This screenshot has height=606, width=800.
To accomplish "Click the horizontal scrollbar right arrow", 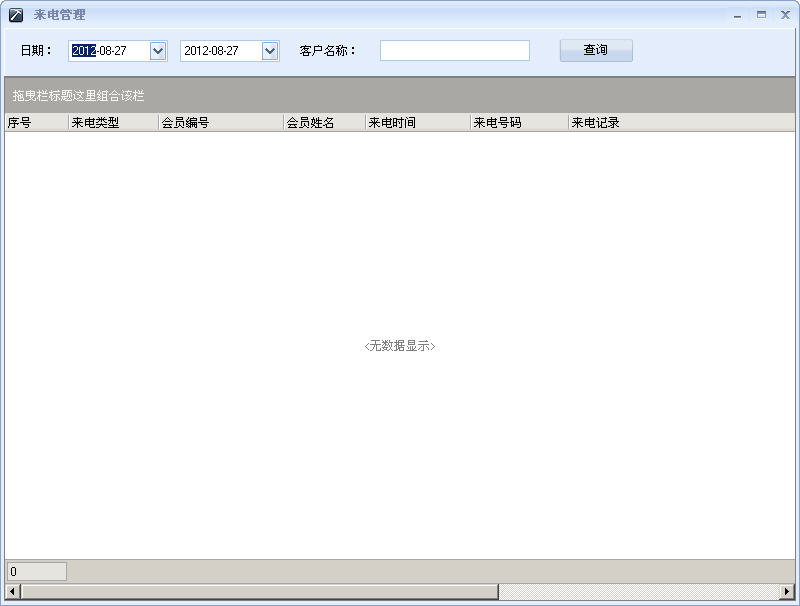I will (x=787, y=592).
